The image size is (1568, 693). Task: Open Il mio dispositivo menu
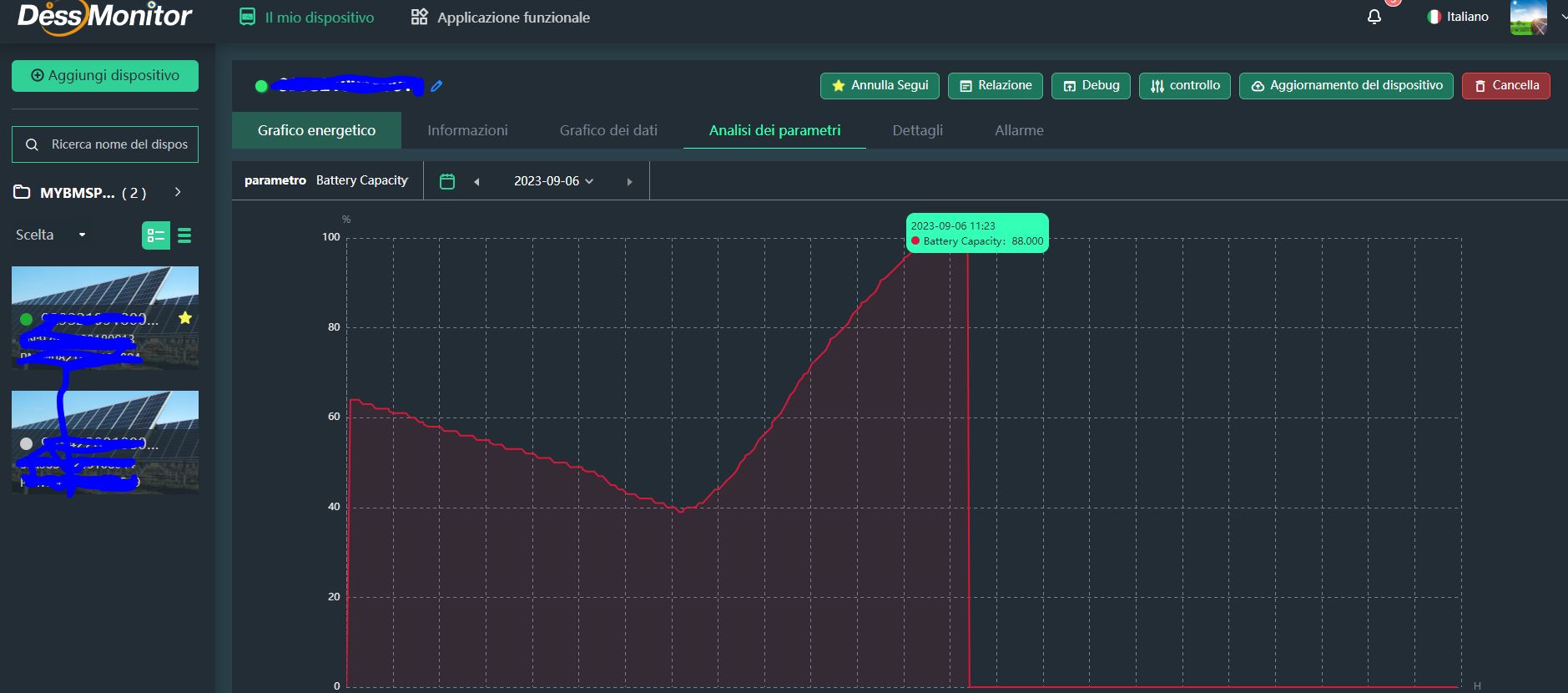307,18
